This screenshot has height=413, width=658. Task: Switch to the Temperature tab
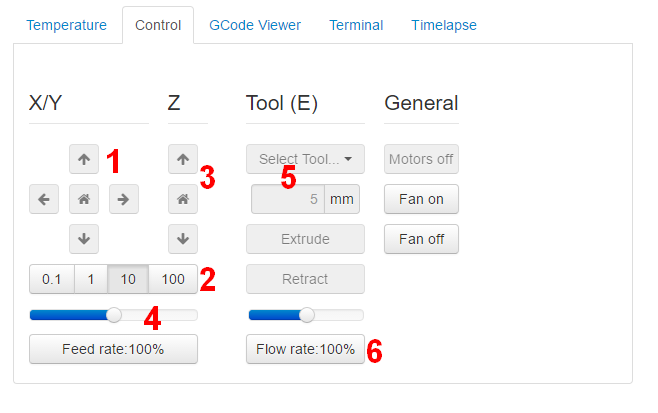tap(66, 25)
